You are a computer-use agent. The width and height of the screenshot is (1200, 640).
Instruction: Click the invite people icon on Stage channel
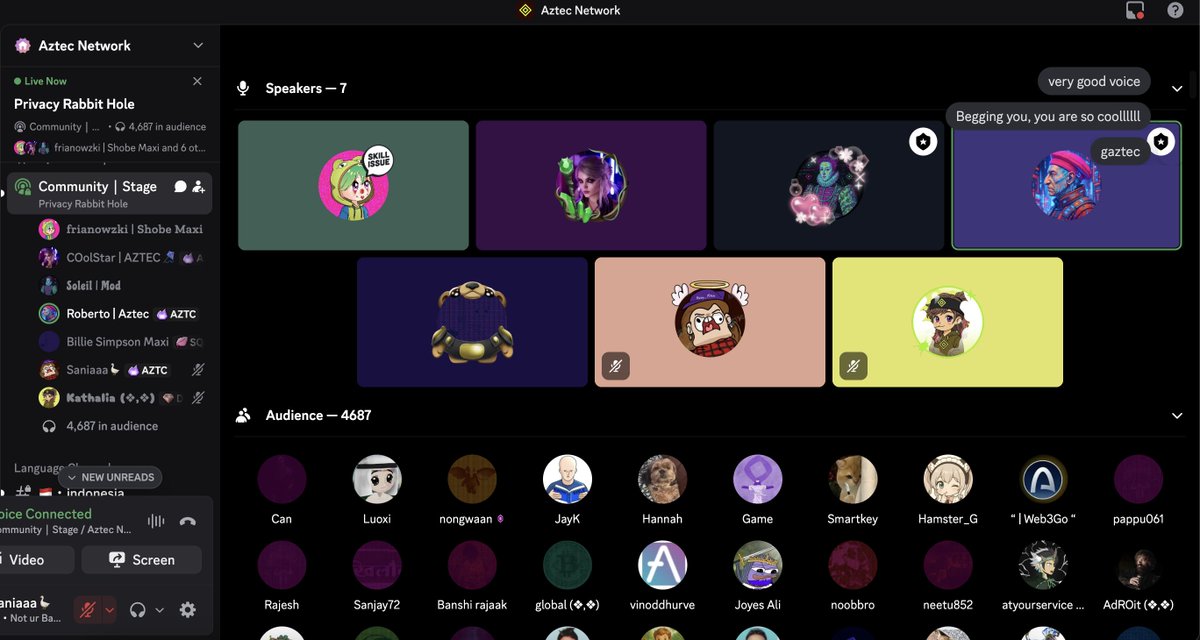198,187
